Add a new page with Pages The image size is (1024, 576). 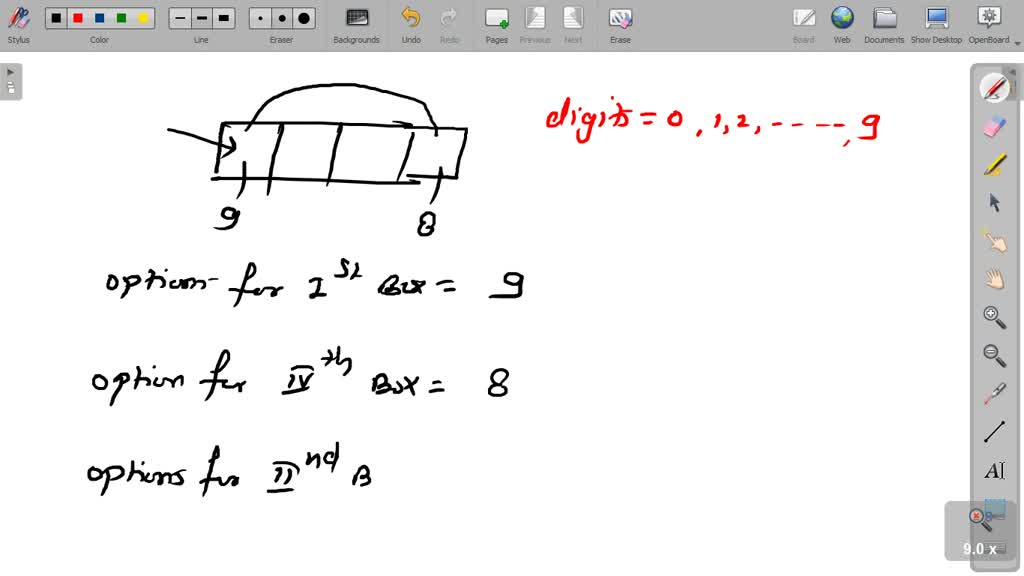coord(496,25)
